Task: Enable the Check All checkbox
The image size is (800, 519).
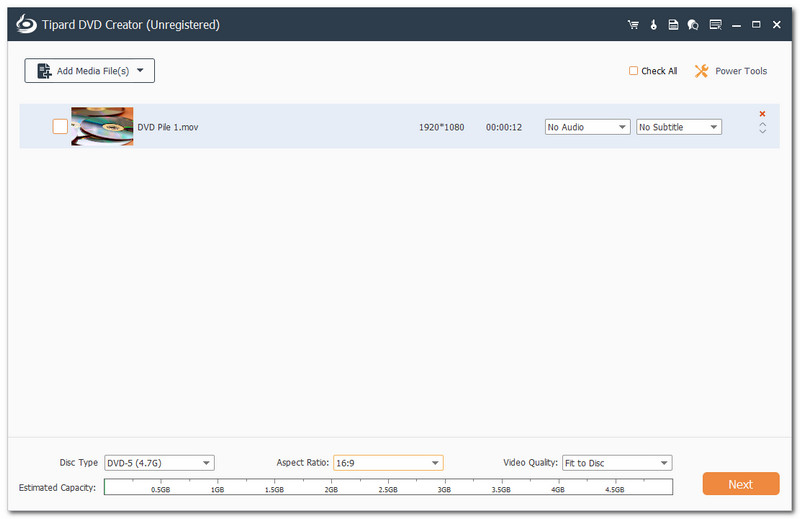Action: [x=633, y=71]
